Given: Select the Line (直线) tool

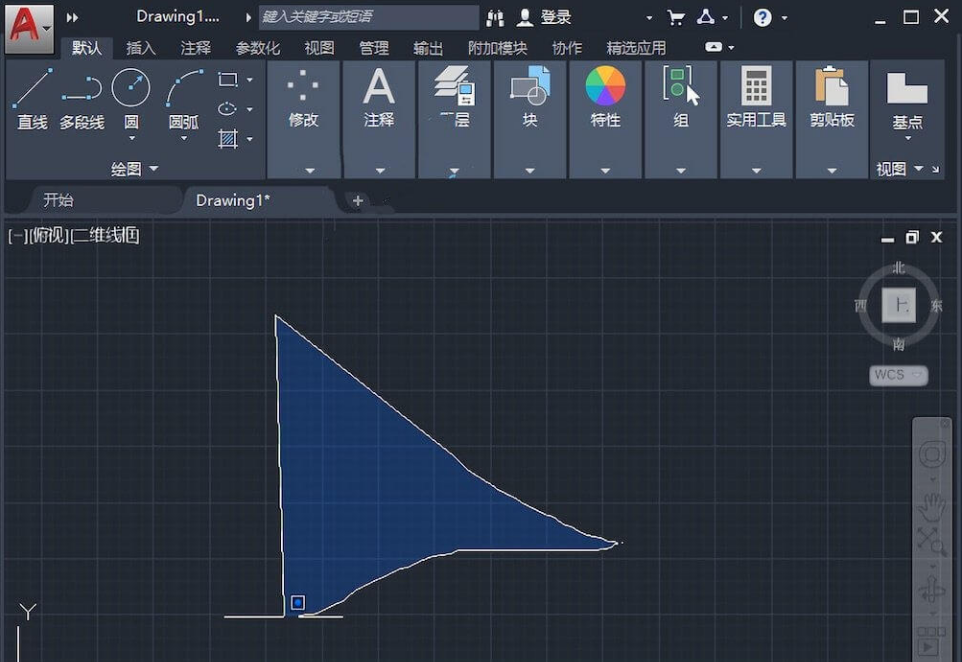Looking at the screenshot, I should (32, 90).
